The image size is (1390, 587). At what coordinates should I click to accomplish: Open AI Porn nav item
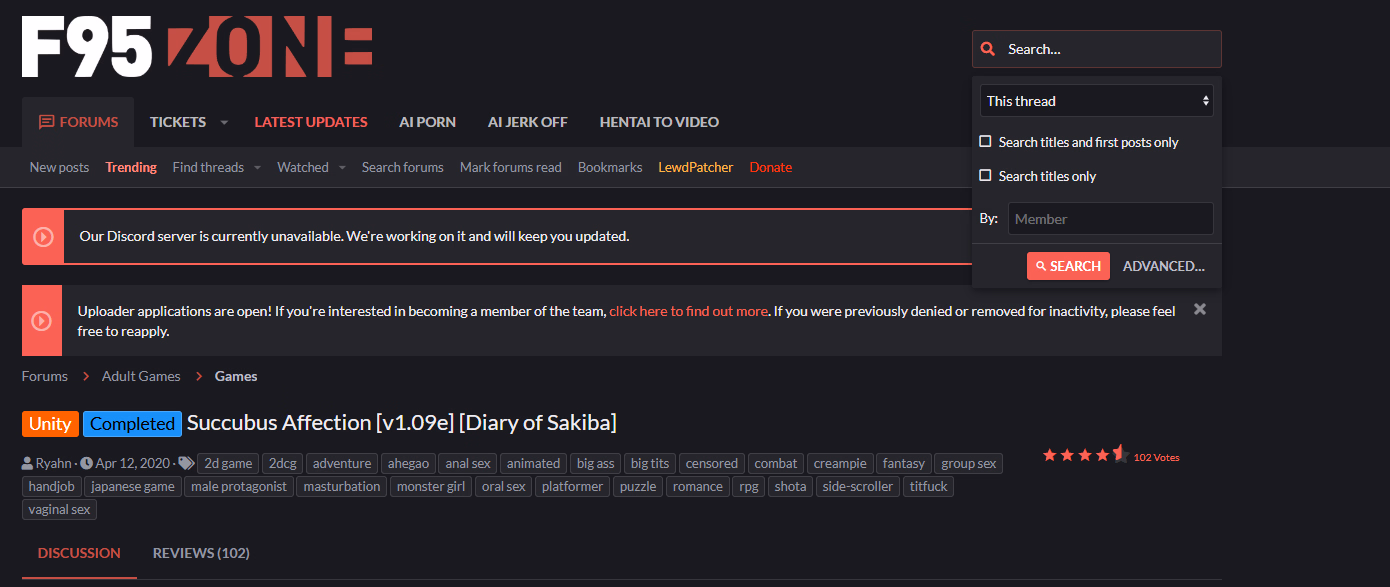427,122
